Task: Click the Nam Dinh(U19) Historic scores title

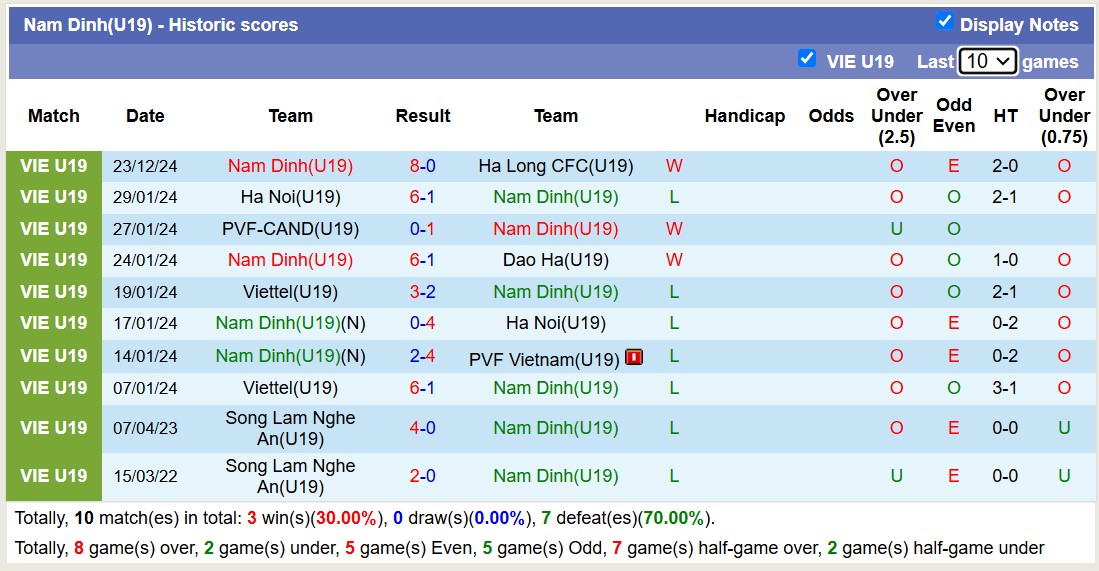Action: tap(161, 25)
